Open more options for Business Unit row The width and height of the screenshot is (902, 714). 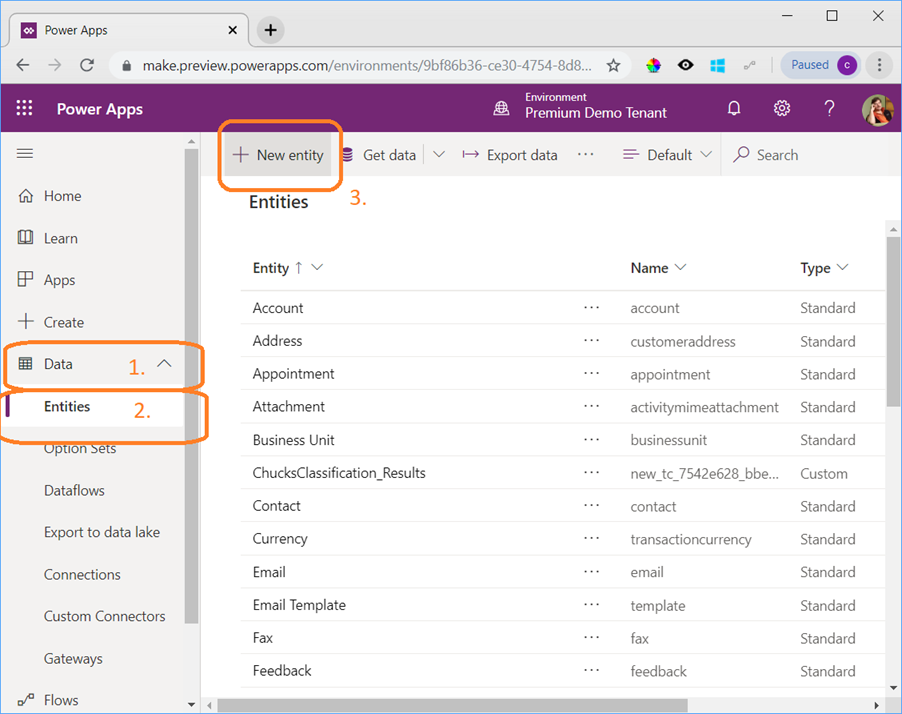[591, 439]
